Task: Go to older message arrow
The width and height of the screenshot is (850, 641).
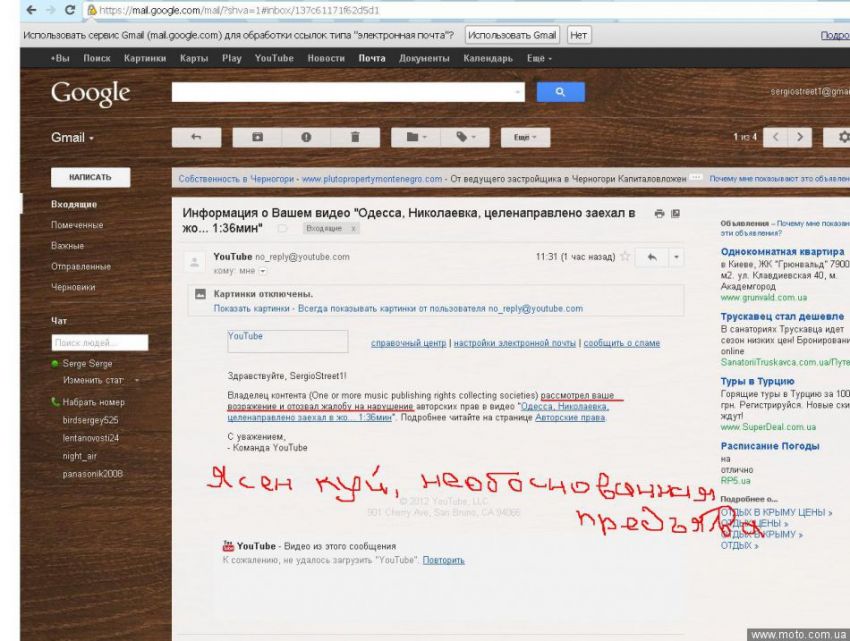Action: [800, 137]
